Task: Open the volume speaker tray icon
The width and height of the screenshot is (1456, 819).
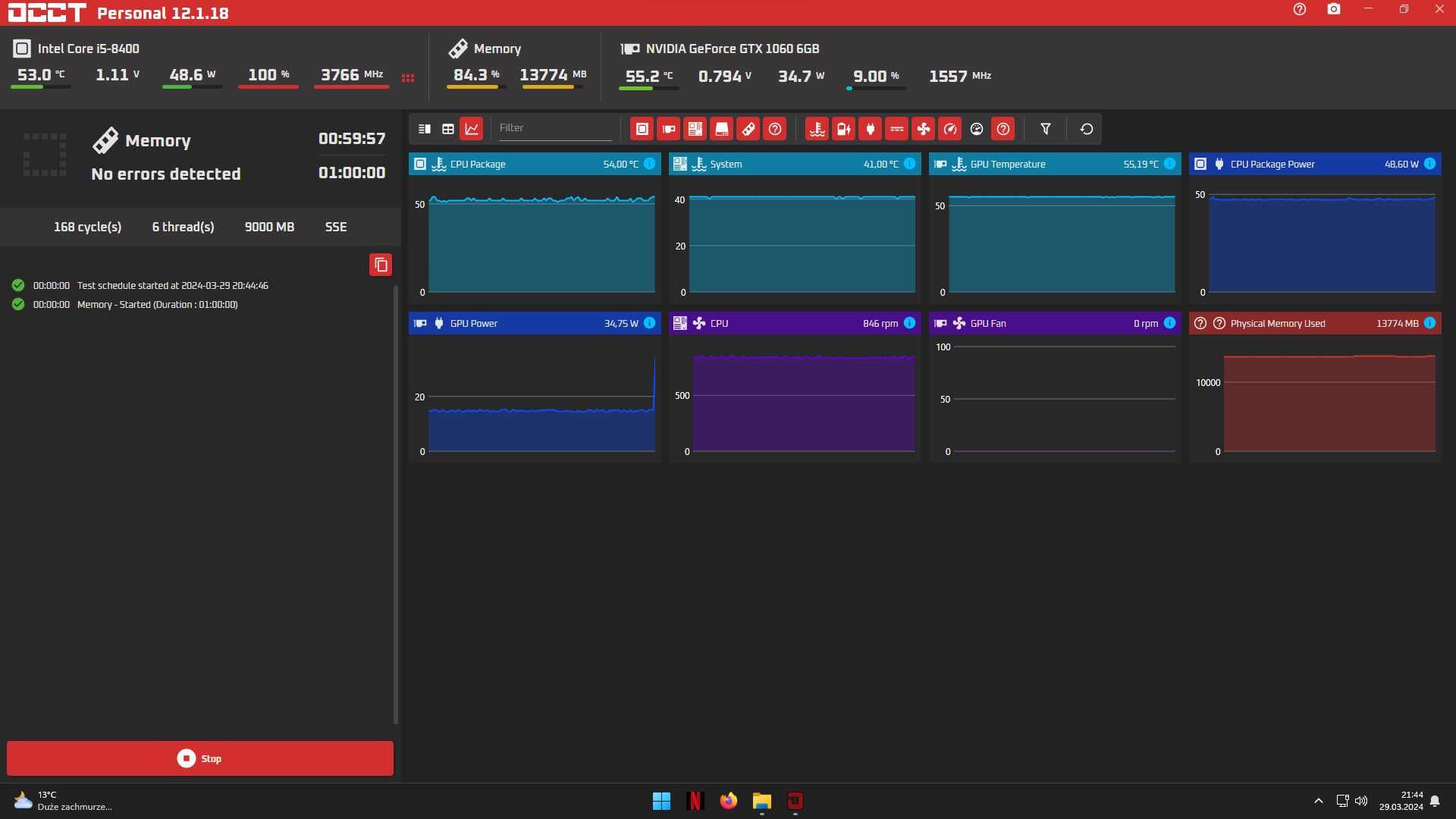Action: click(x=1361, y=801)
